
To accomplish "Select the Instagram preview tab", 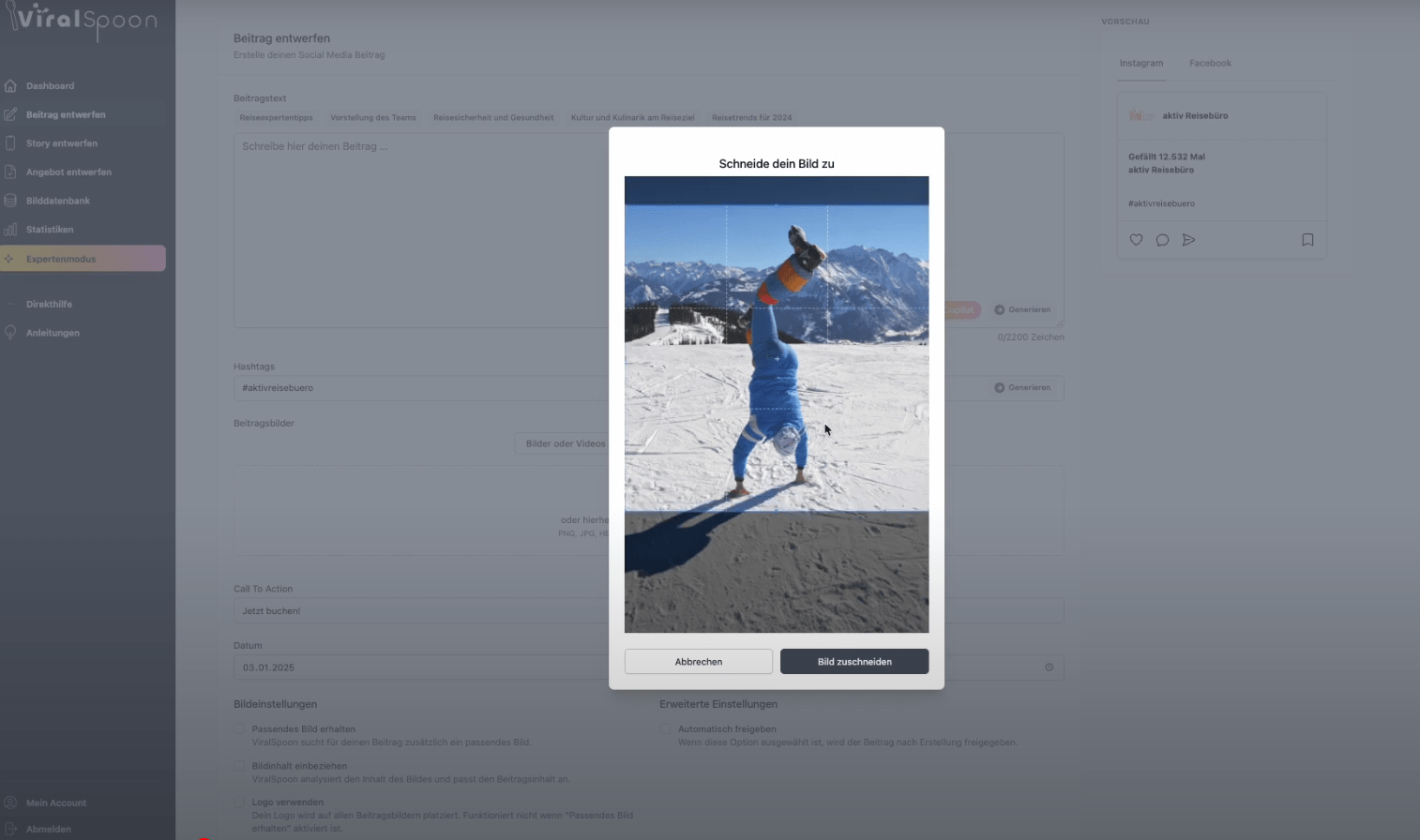I will (1141, 64).
